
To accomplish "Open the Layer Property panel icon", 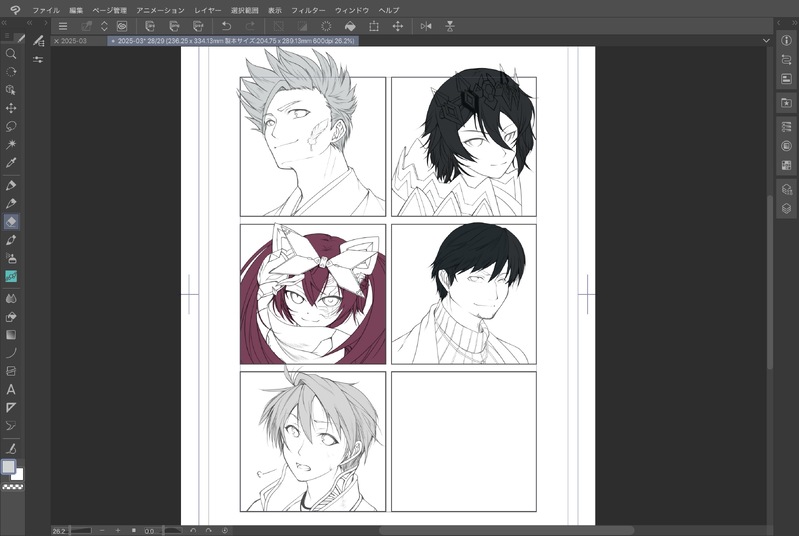I will coord(786,146).
